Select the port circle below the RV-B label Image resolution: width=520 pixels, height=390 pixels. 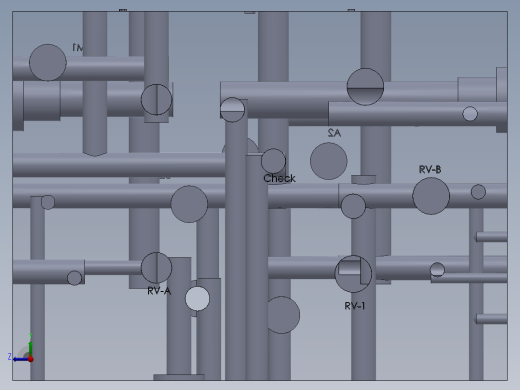point(431,196)
